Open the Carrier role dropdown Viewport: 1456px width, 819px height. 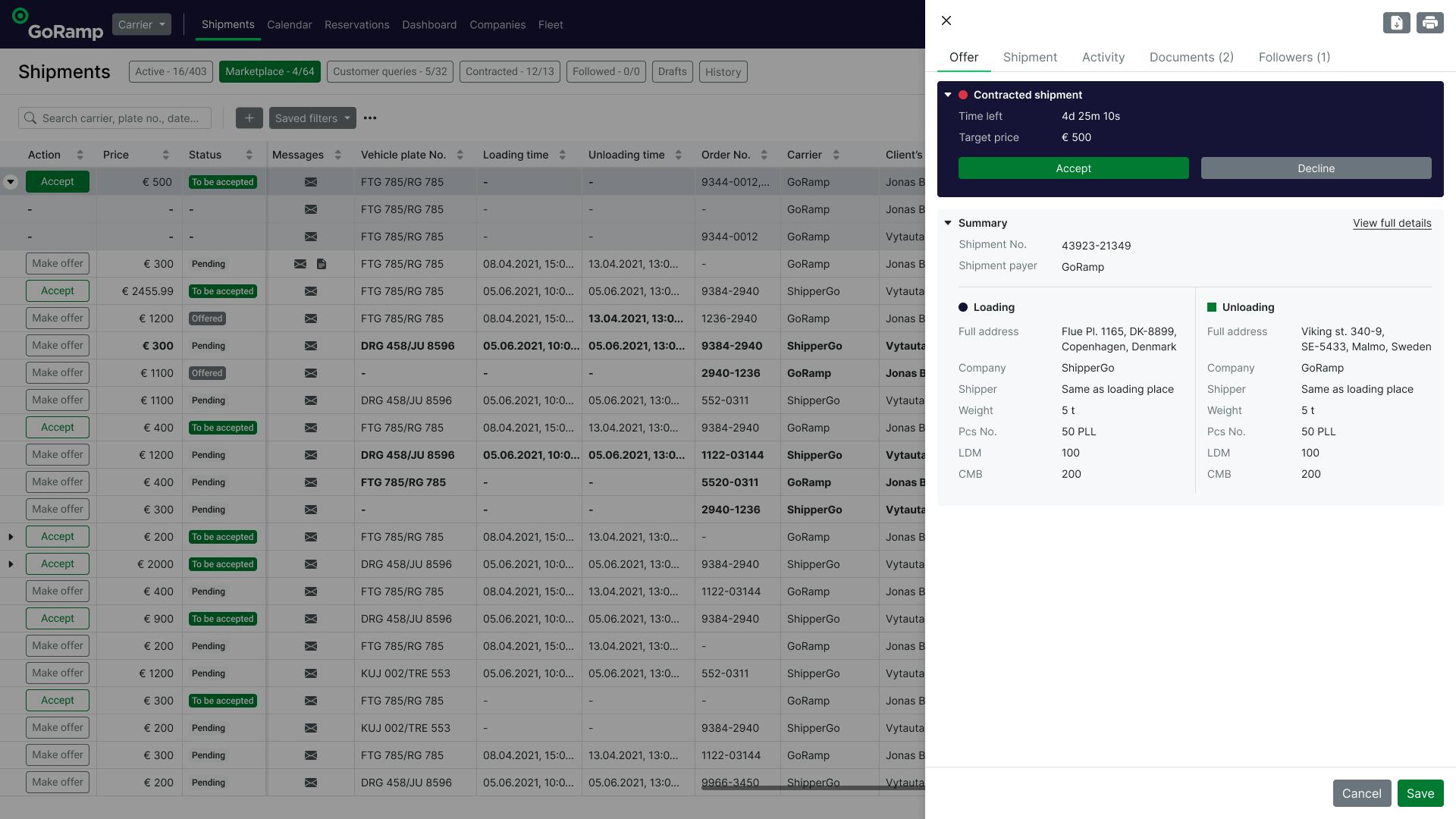coord(142,24)
